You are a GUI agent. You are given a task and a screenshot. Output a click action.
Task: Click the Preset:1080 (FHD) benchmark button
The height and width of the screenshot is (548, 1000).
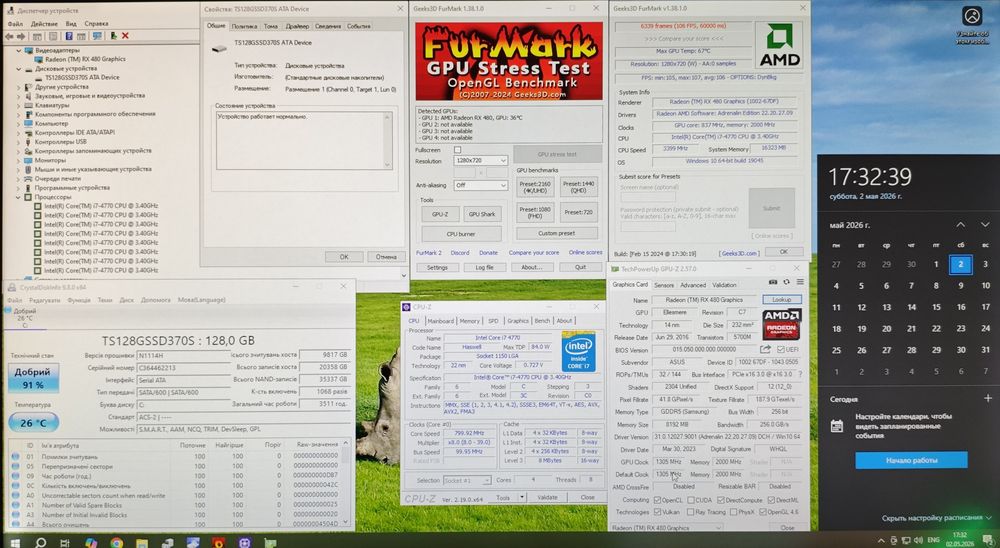point(535,212)
